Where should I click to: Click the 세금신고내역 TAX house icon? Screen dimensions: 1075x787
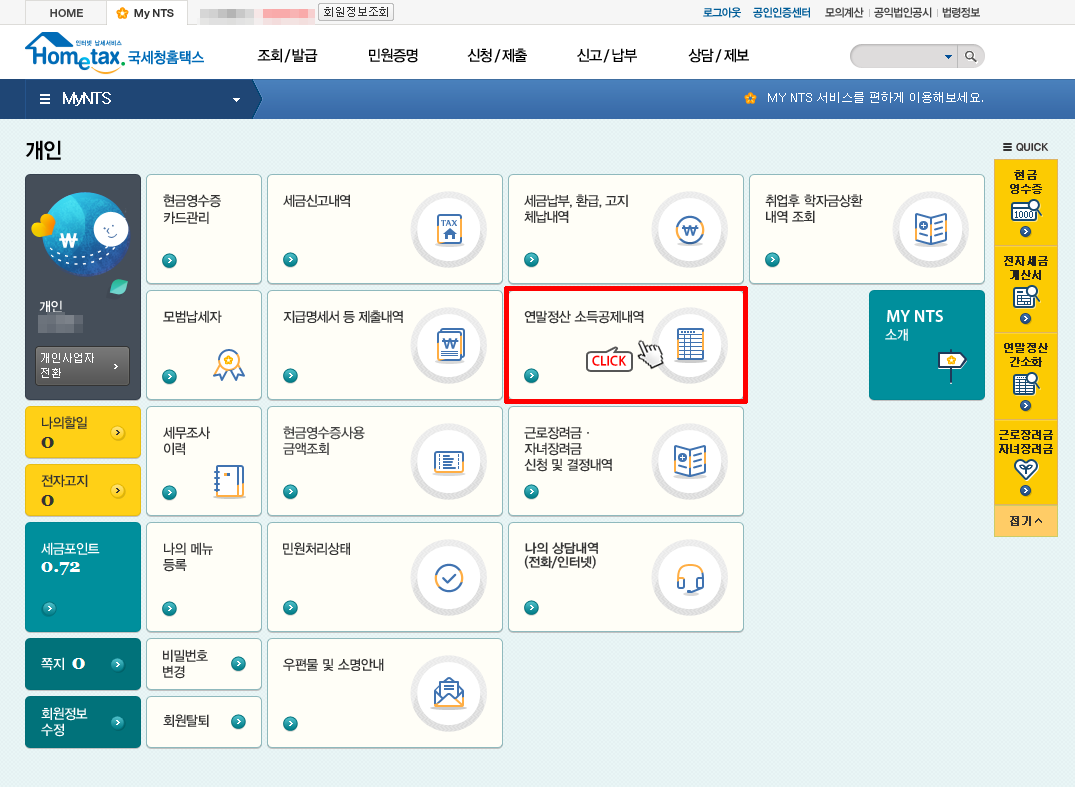pos(449,230)
